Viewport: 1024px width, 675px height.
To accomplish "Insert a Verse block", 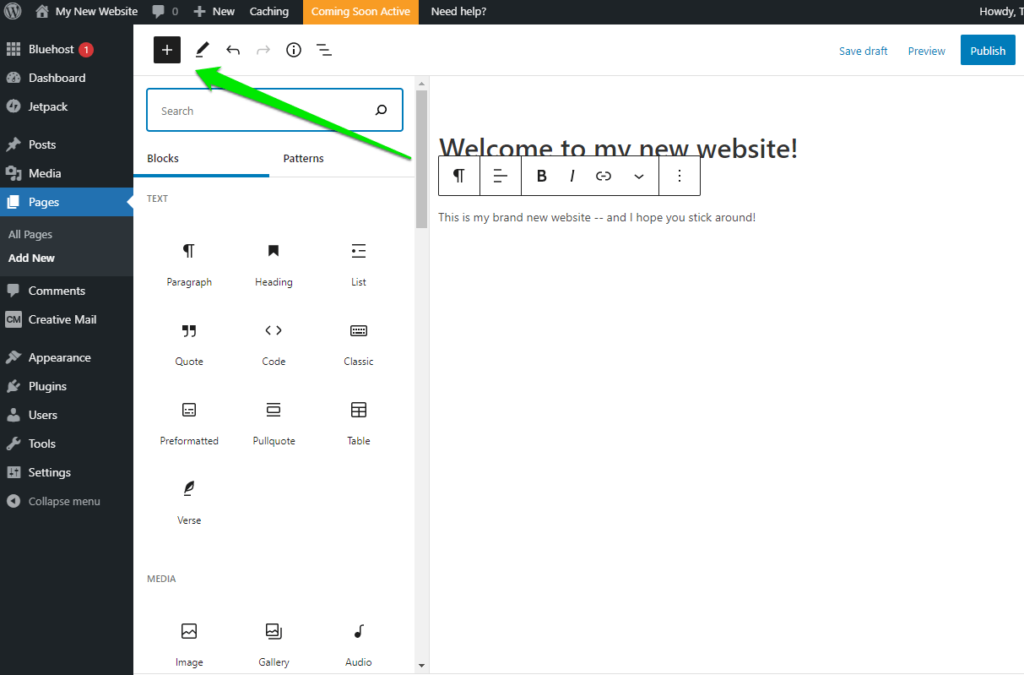I will click(x=189, y=503).
